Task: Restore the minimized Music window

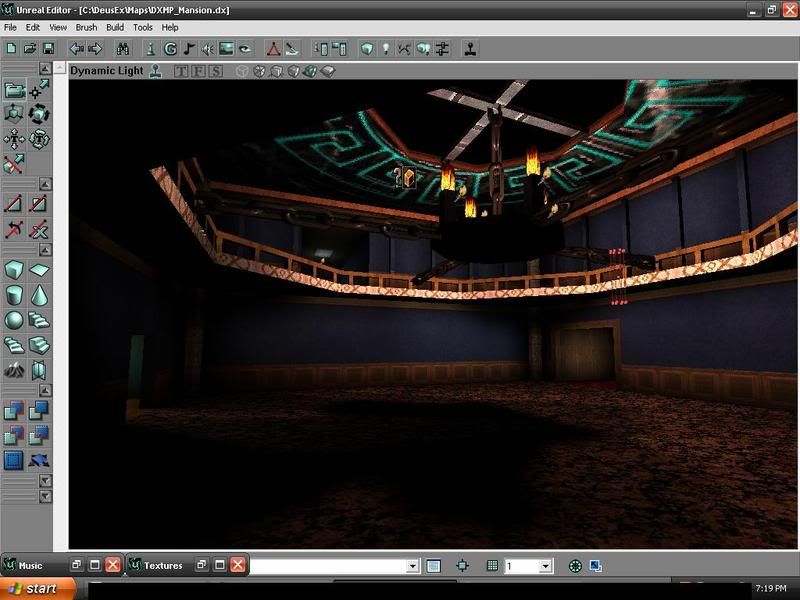Action: [77, 565]
